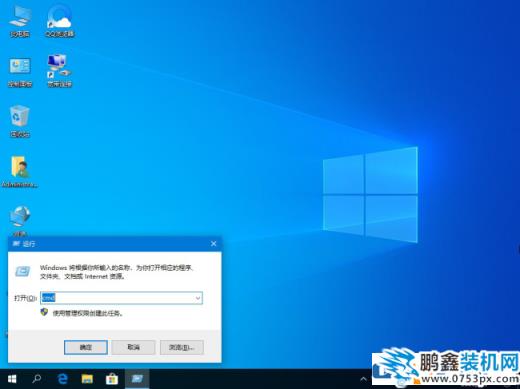
Task: Select the Administrator user folder icon
Action: pyautogui.click(x=20, y=171)
